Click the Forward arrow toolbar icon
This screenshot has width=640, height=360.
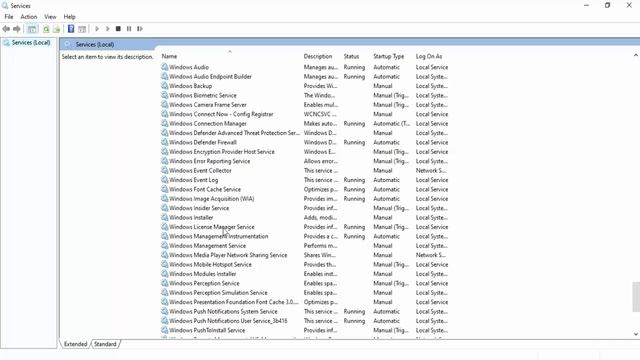coord(17,29)
